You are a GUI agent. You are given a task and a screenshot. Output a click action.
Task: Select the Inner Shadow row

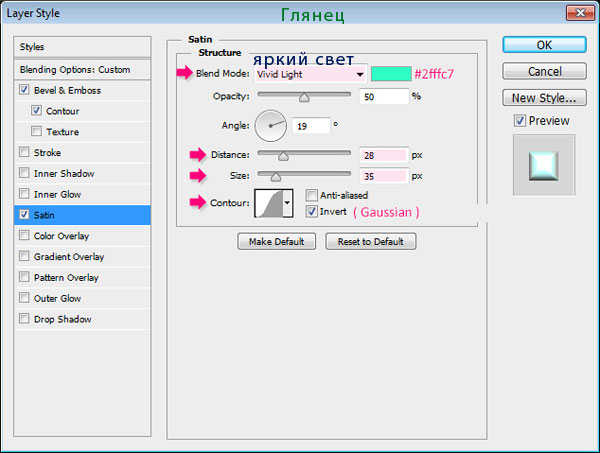pos(82,173)
